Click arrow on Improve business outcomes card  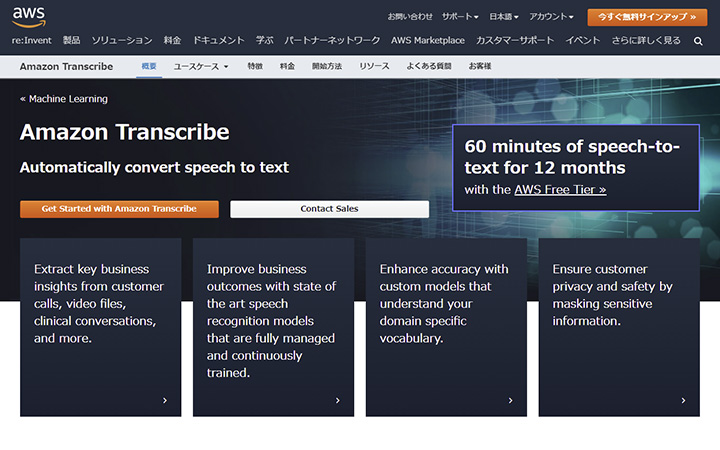(x=338, y=400)
